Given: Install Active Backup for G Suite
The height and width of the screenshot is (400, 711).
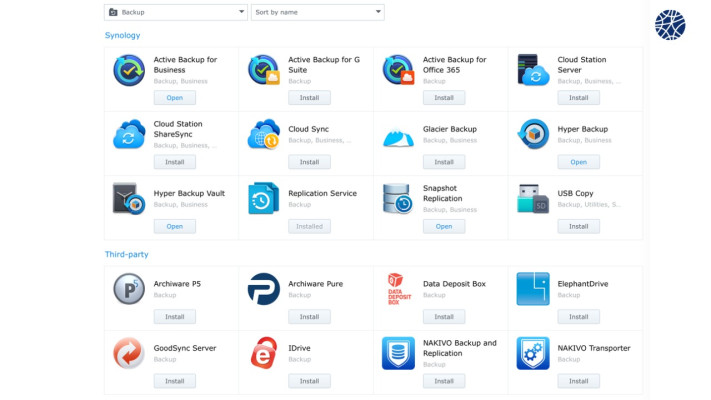Looking at the screenshot, I should pos(309,98).
